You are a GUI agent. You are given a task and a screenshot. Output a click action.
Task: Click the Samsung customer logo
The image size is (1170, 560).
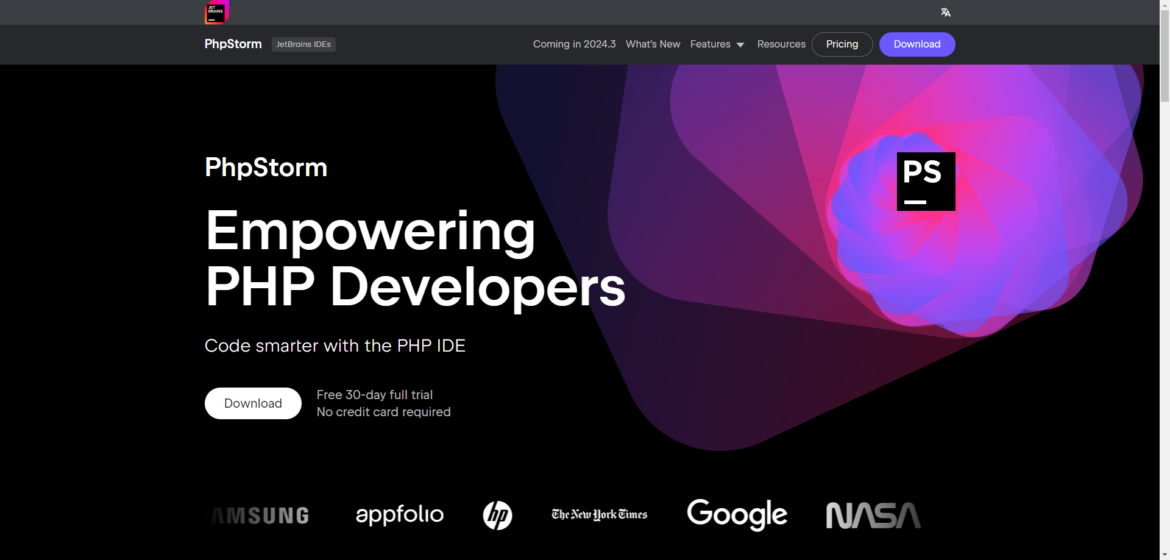(257, 515)
